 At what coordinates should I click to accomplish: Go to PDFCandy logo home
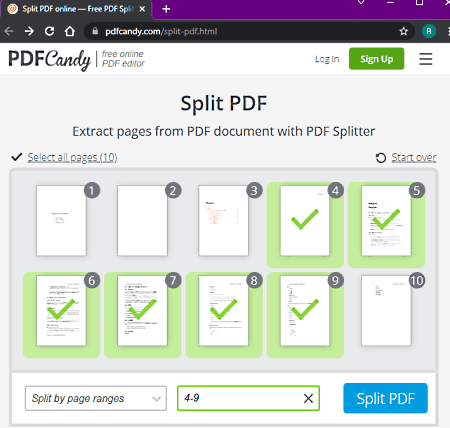coord(49,60)
